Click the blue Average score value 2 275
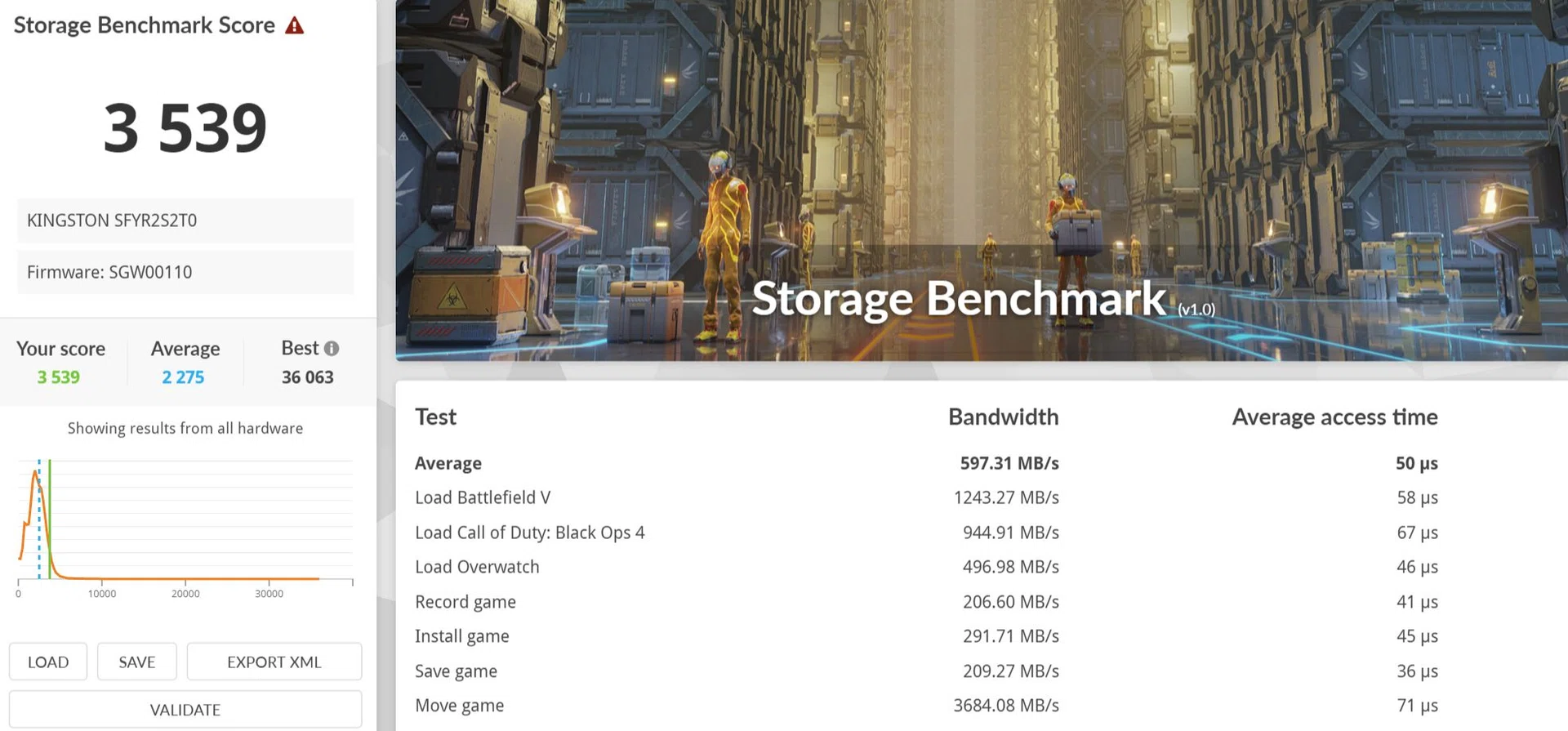 (x=183, y=377)
